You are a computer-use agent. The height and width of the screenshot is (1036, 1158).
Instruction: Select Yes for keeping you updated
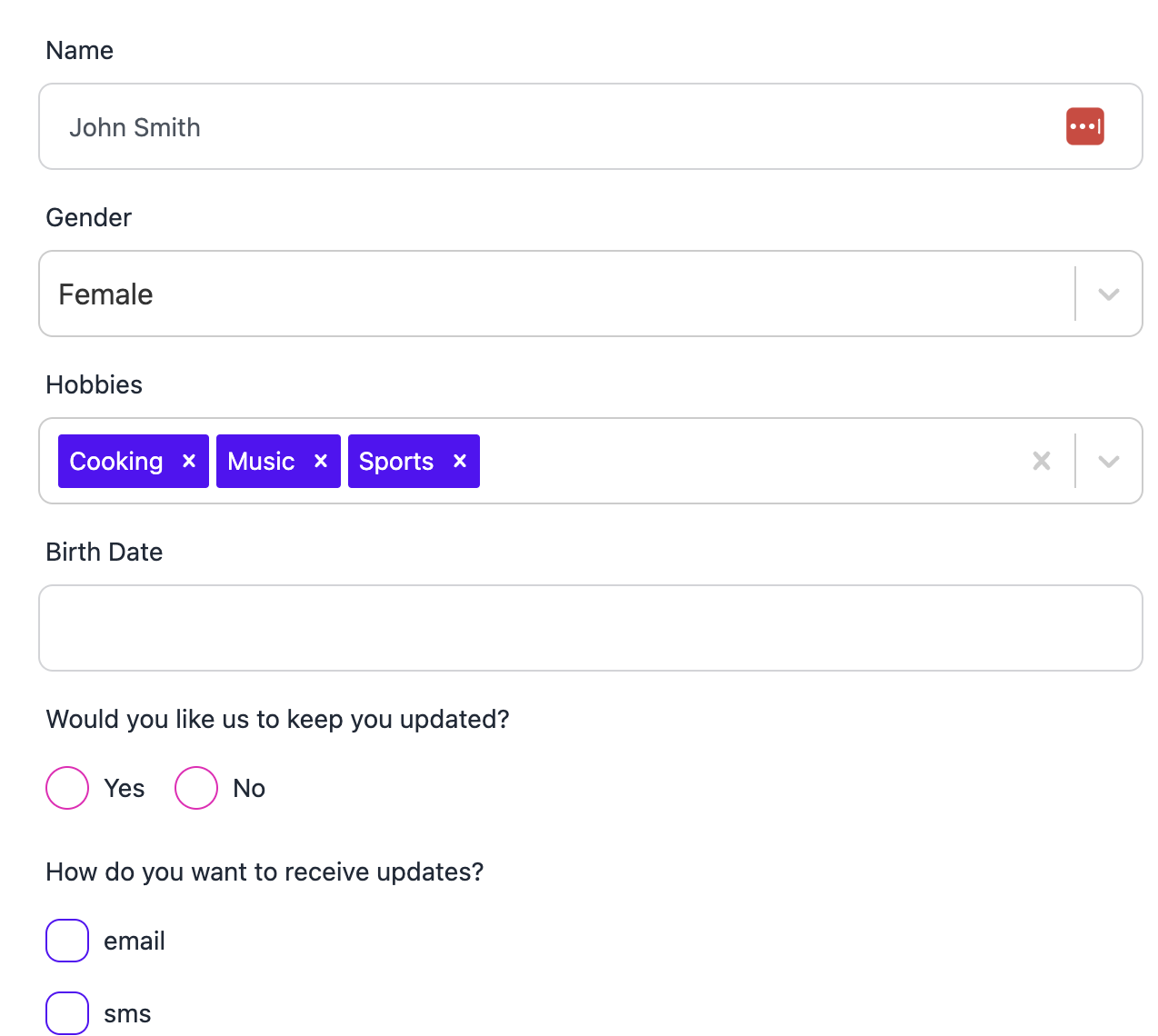point(67,788)
